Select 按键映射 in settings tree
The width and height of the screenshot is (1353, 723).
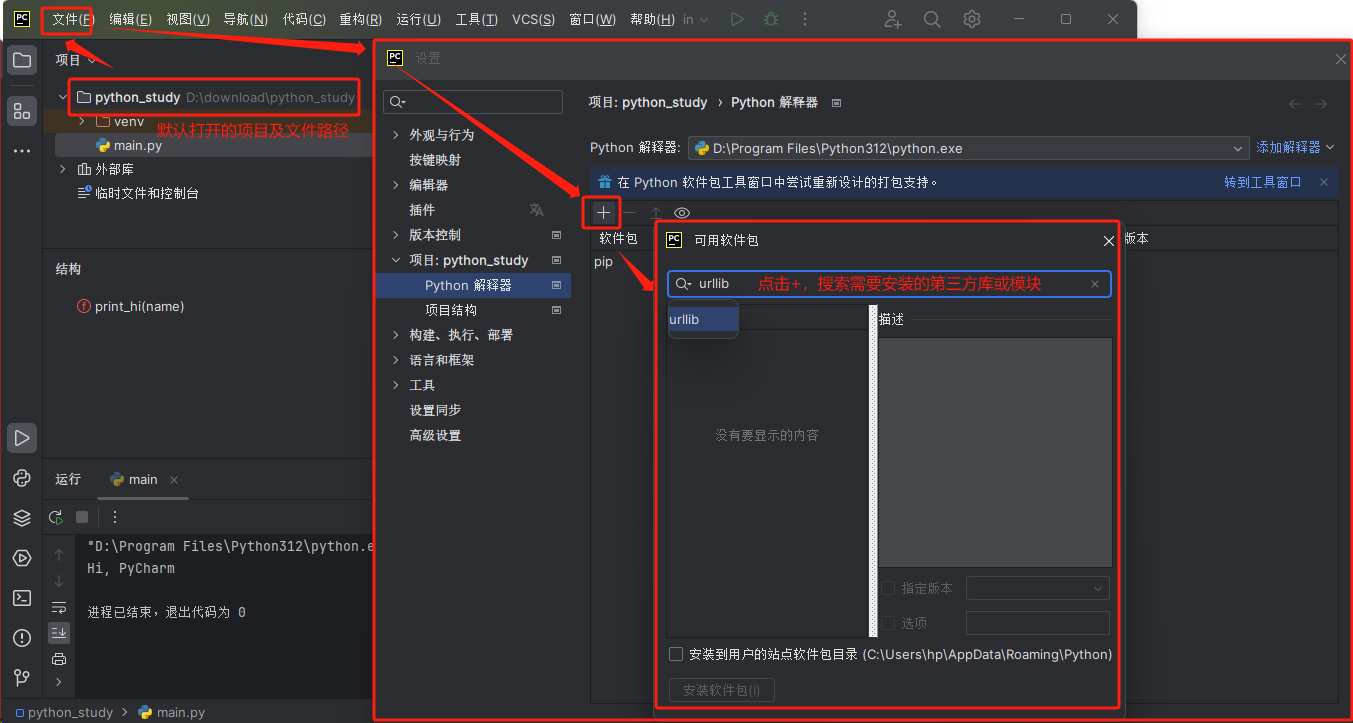tap(435, 160)
